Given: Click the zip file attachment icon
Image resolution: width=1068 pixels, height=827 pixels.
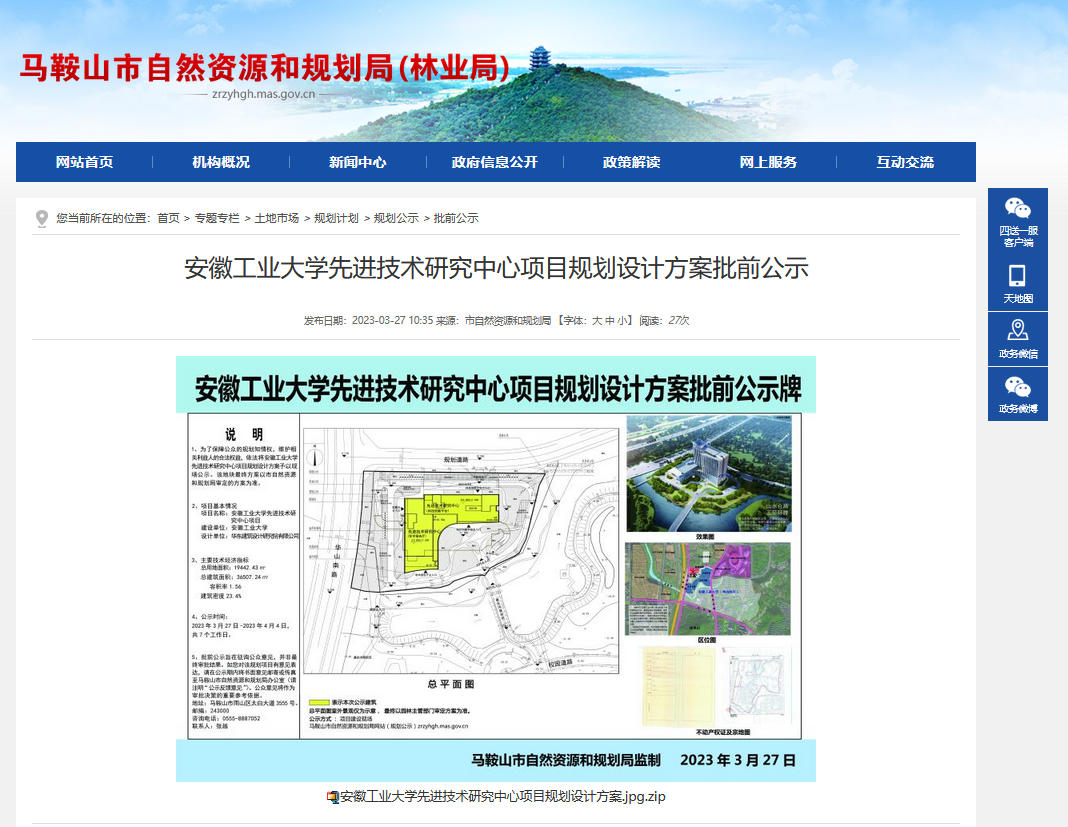Looking at the screenshot, I should [x=332, y=797].
